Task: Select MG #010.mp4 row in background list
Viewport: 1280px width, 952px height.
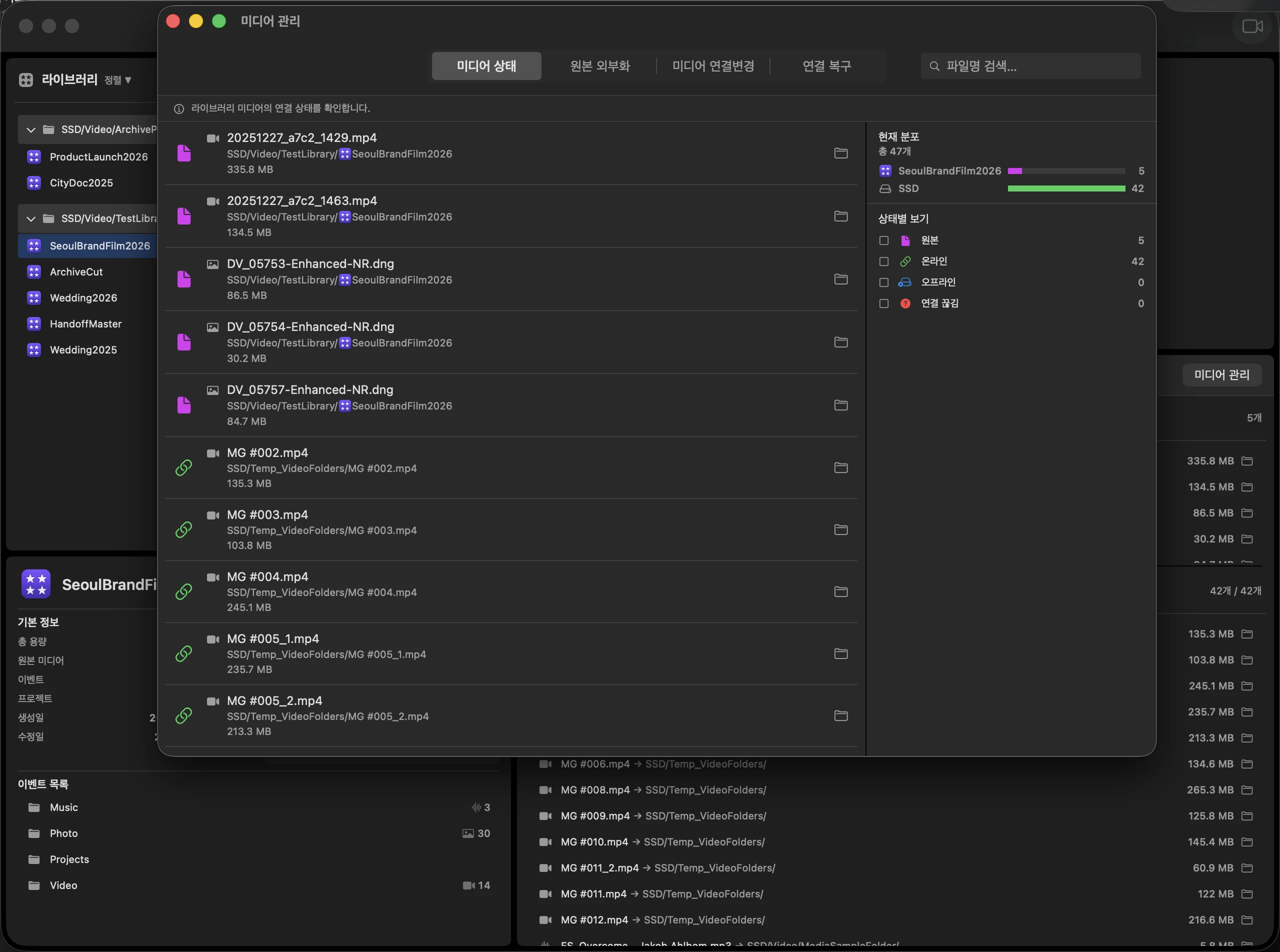Action: click(896, 842)
